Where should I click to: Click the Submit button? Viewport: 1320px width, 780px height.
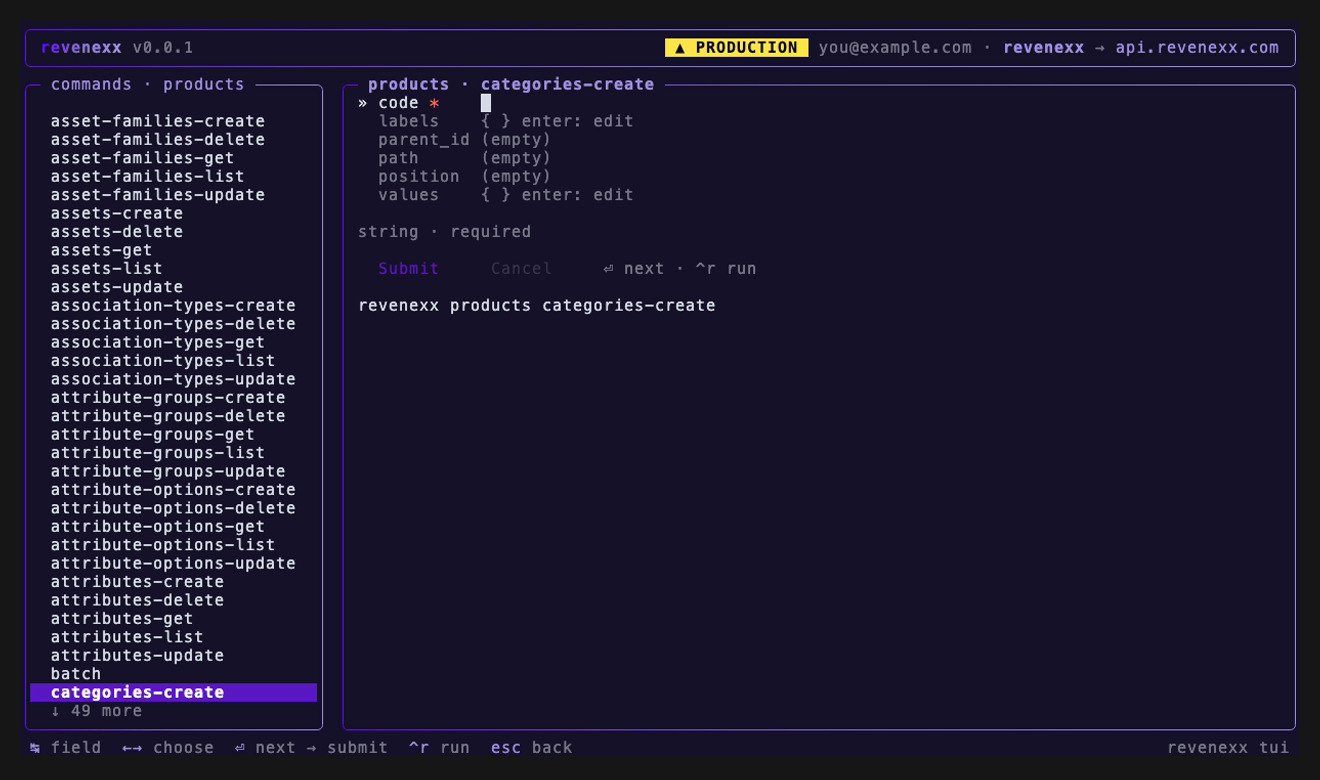coord(408,268)
